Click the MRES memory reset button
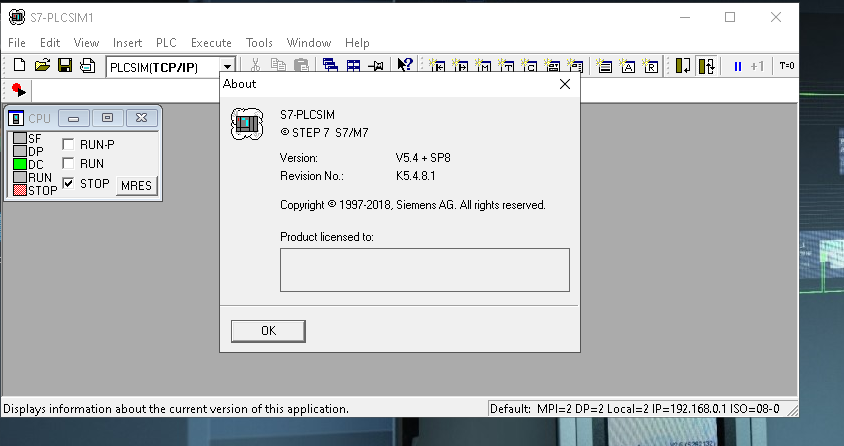This screenshot has height=446, width=844. click(136, 185)
